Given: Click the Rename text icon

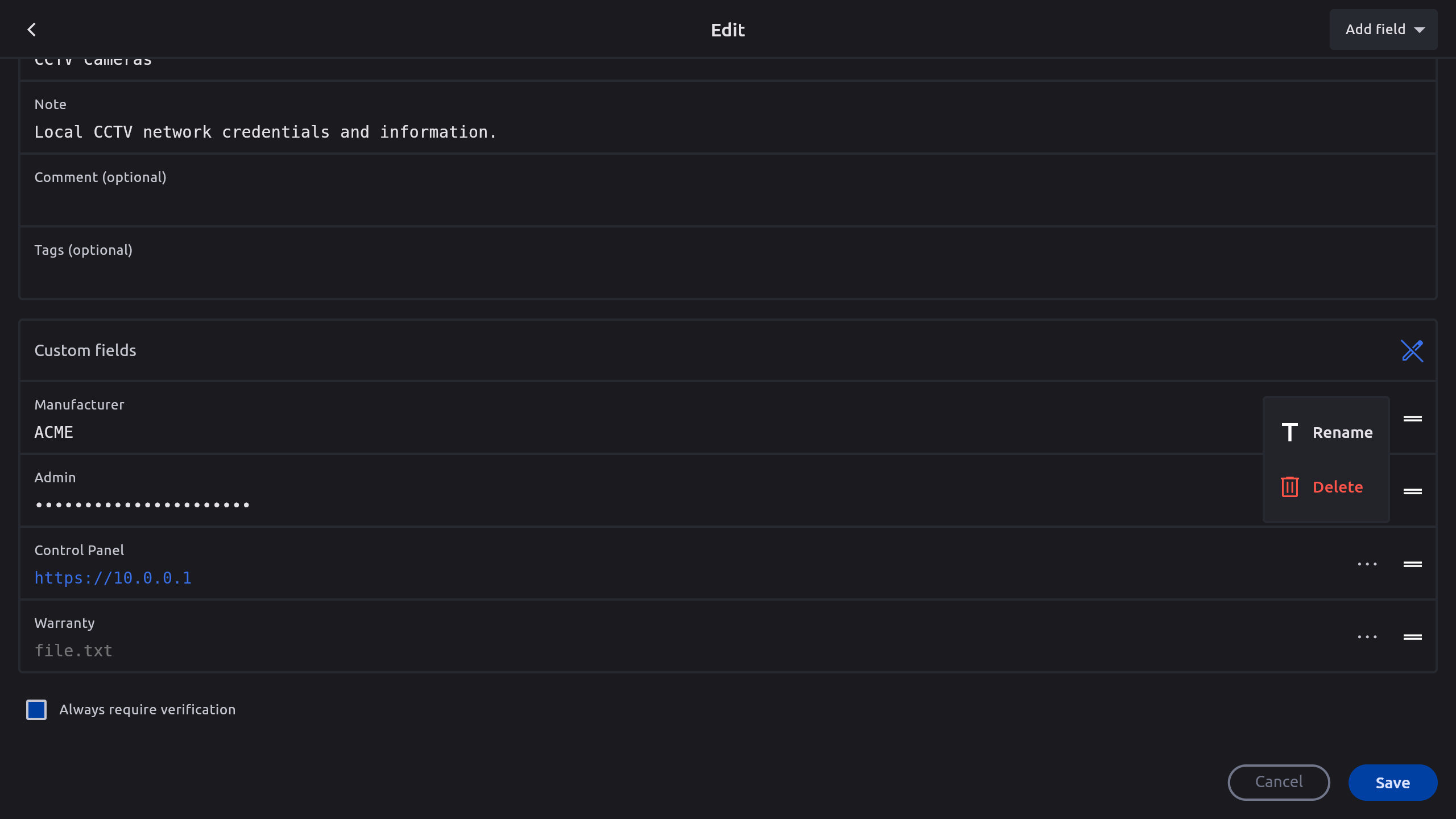Looking at the screenshot, I should 1289,432.
